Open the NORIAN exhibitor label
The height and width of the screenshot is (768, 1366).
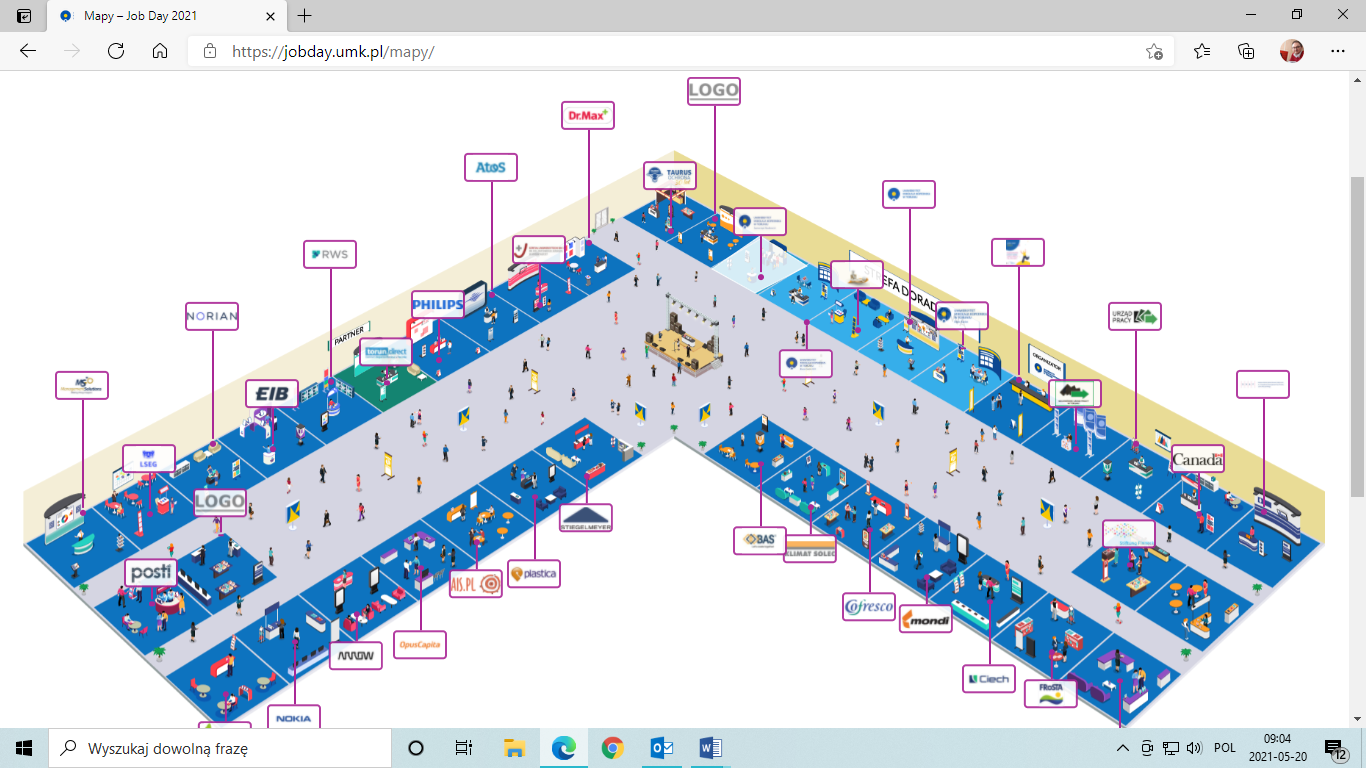pyautogui.click(x=212, y=317)
